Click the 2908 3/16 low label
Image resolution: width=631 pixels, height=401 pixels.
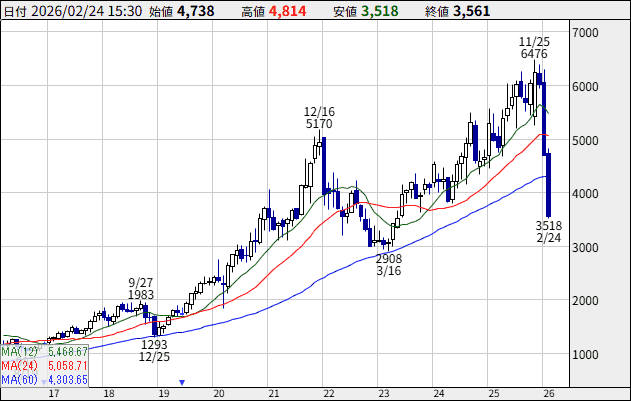389,264
